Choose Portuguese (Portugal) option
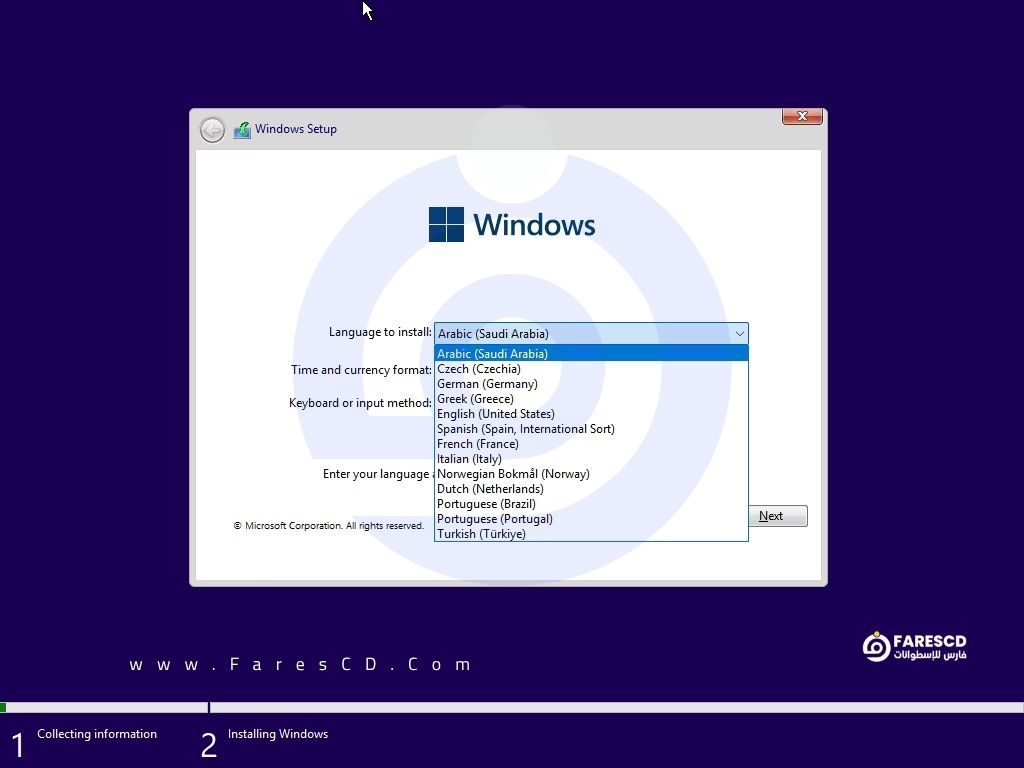 [x=591, y=519]
